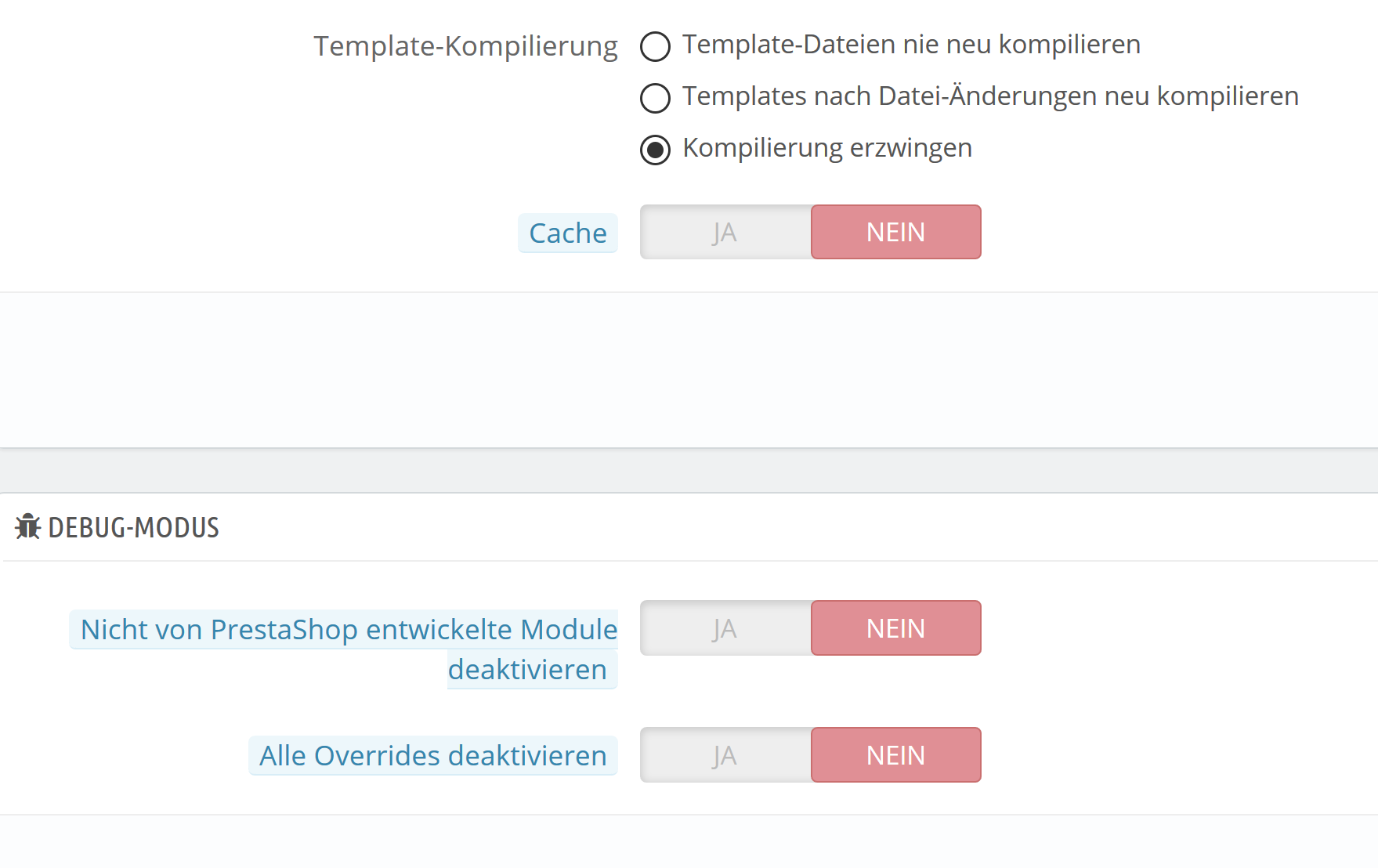Choose the 'Templates nach Datei-Änderungen neu kompilieren' radio
The image size is (1378, 868).
click(x=655, y=98)
